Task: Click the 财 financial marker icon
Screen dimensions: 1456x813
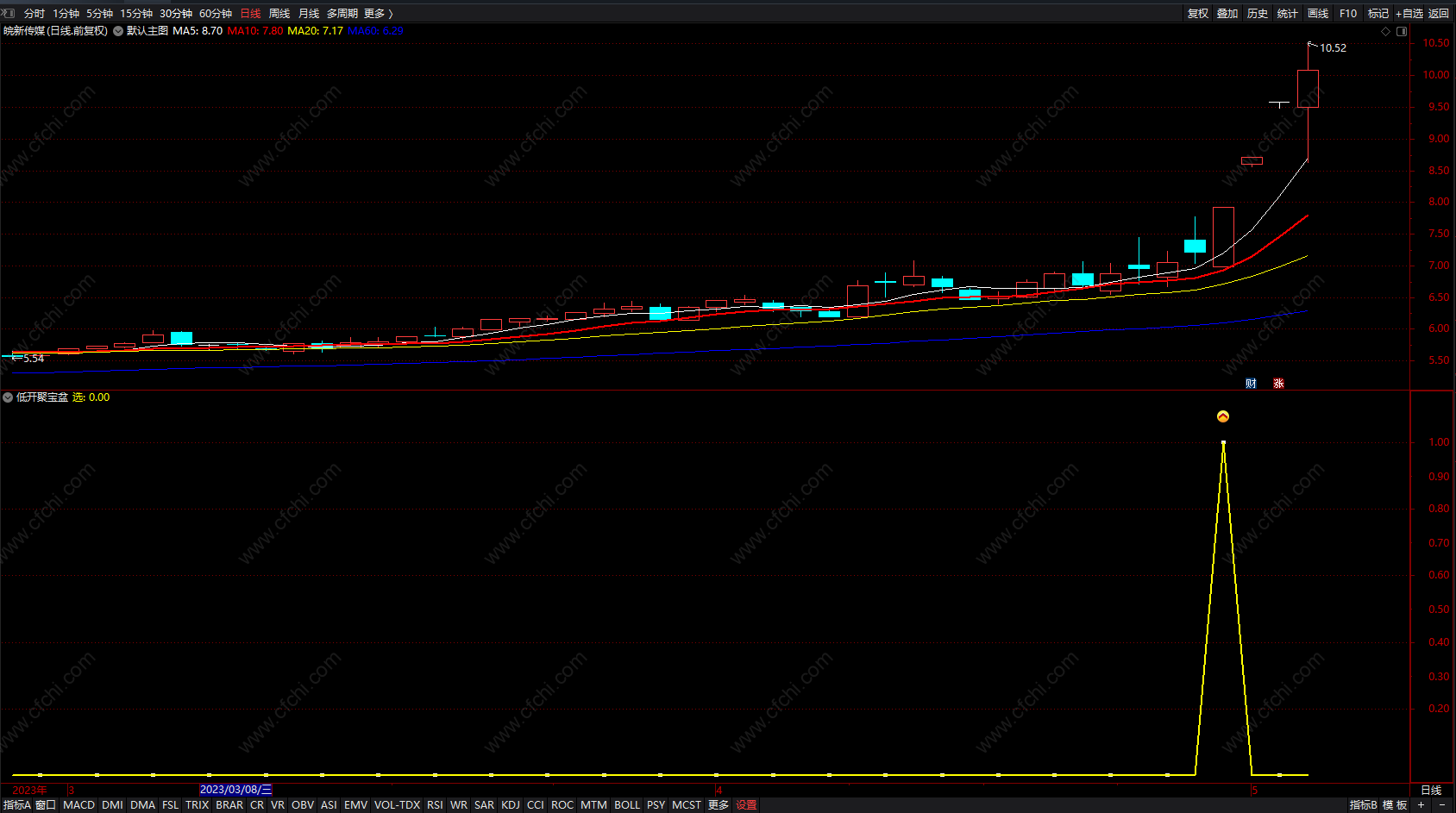Action: 1251,384
